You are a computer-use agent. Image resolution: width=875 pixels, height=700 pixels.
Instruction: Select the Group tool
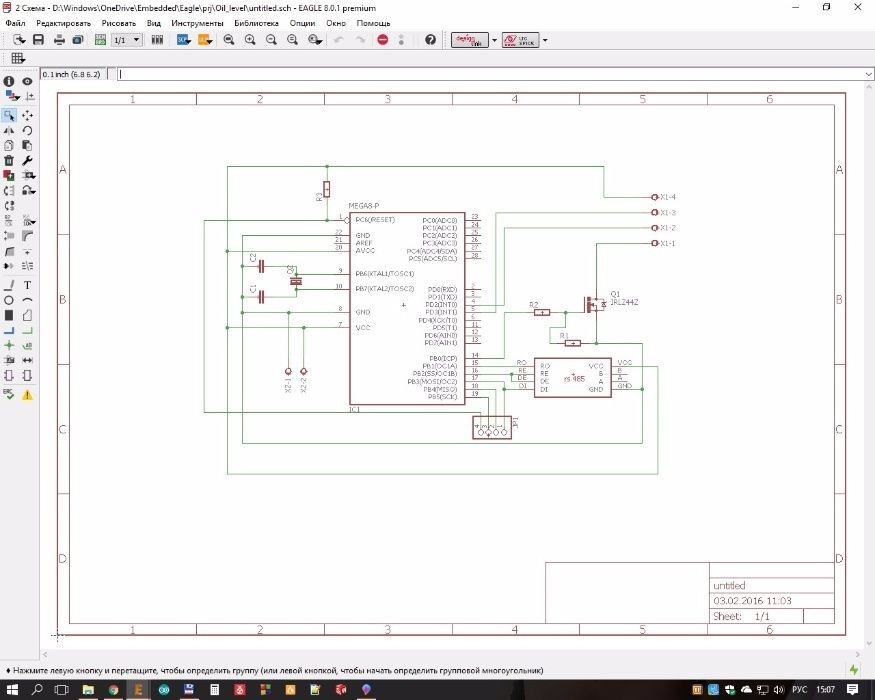click(9, 116)
